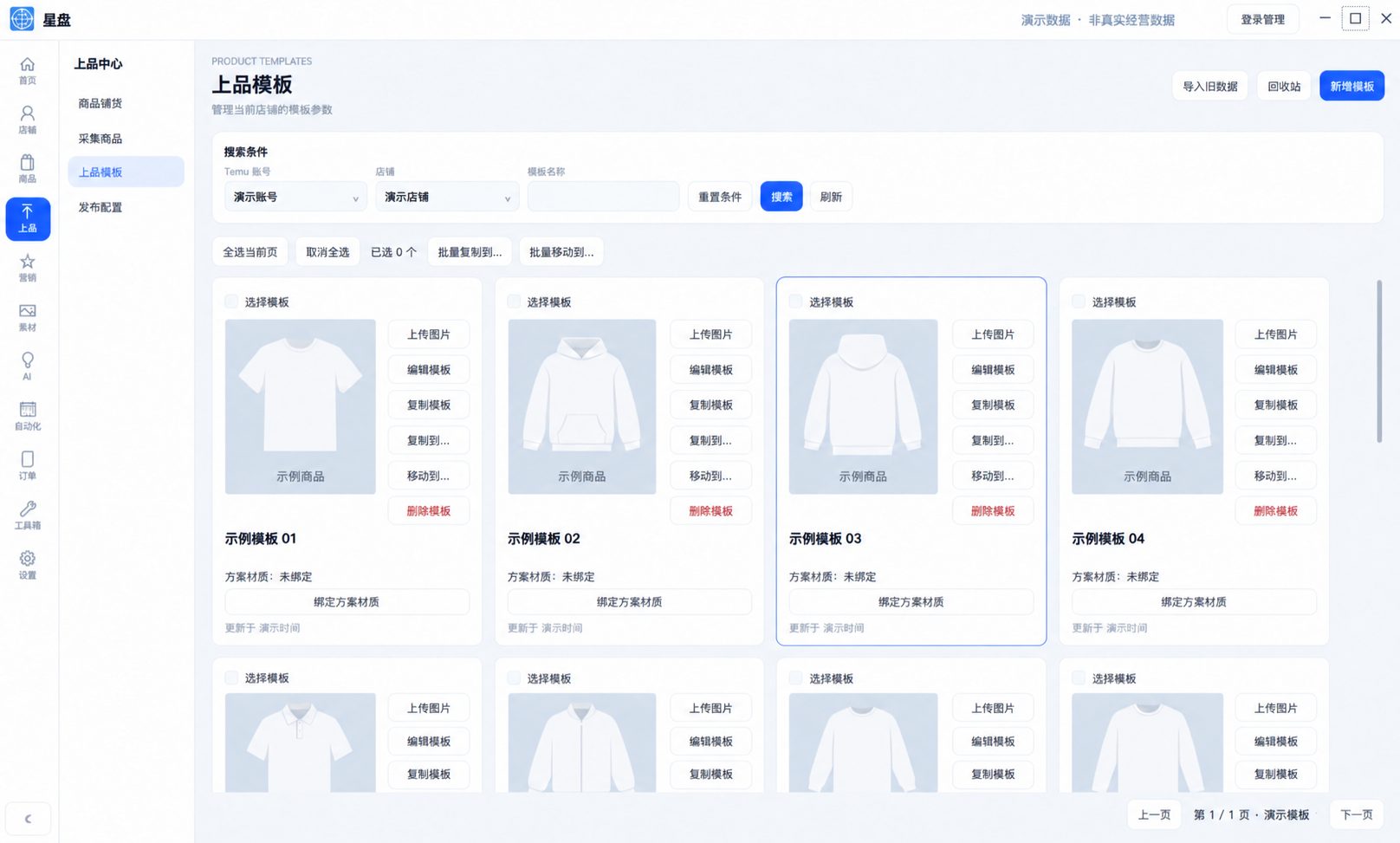The image size is (1400, 843).
Task: Open the 商品 shopping bag icon
Action: 28,169
